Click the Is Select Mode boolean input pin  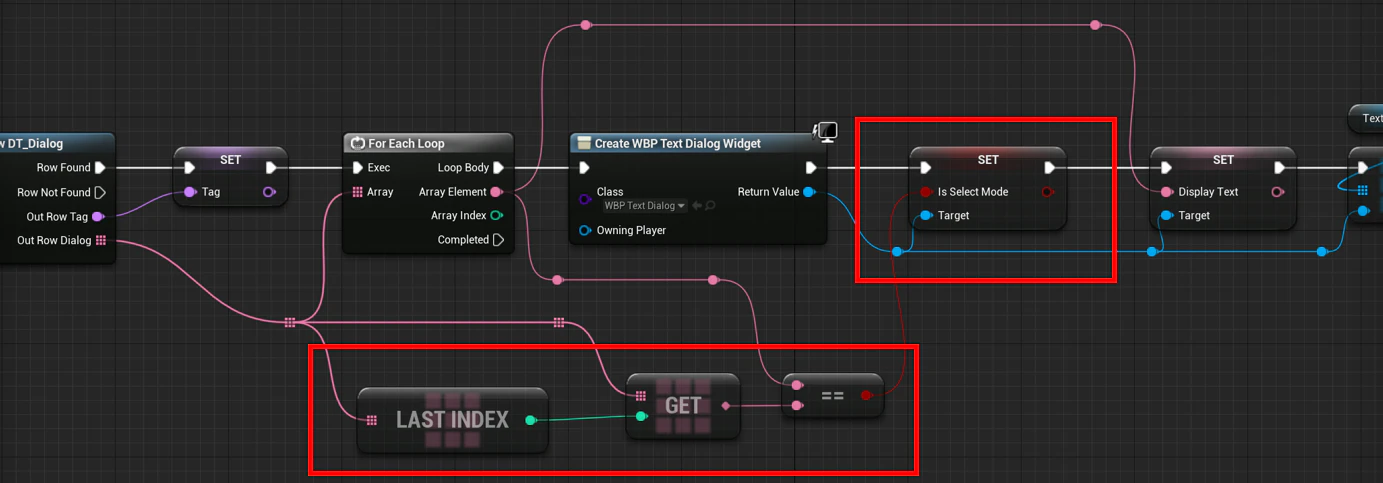coord(926,192)
